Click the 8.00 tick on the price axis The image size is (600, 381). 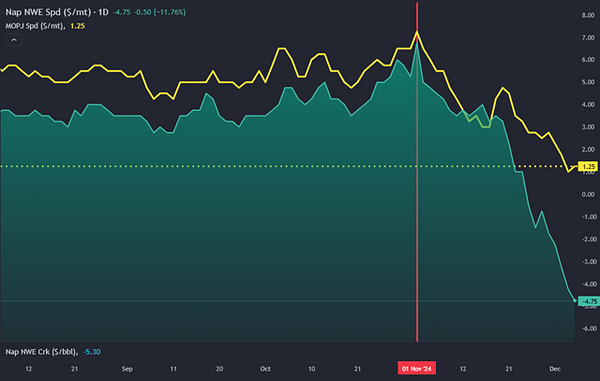tap(588, 15)
